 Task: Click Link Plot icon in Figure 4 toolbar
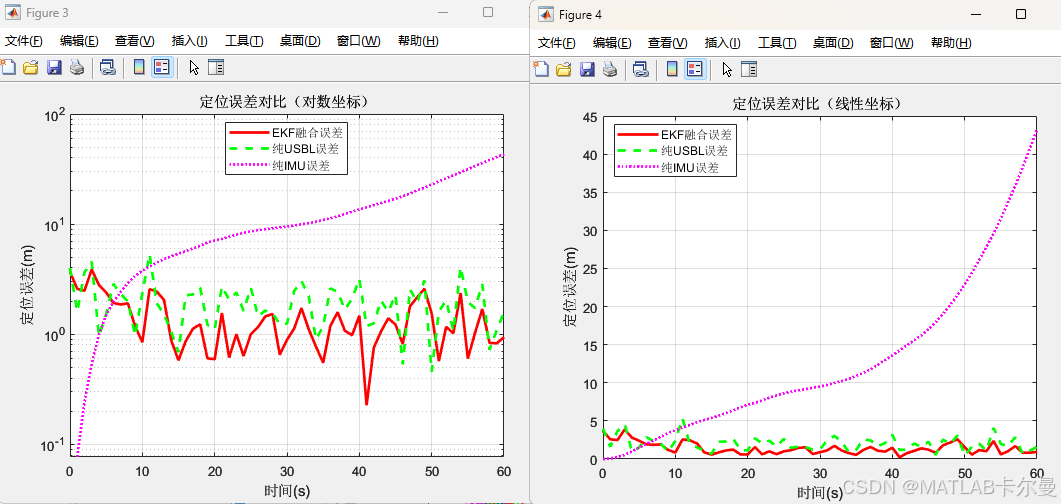(x=641, y=69)
